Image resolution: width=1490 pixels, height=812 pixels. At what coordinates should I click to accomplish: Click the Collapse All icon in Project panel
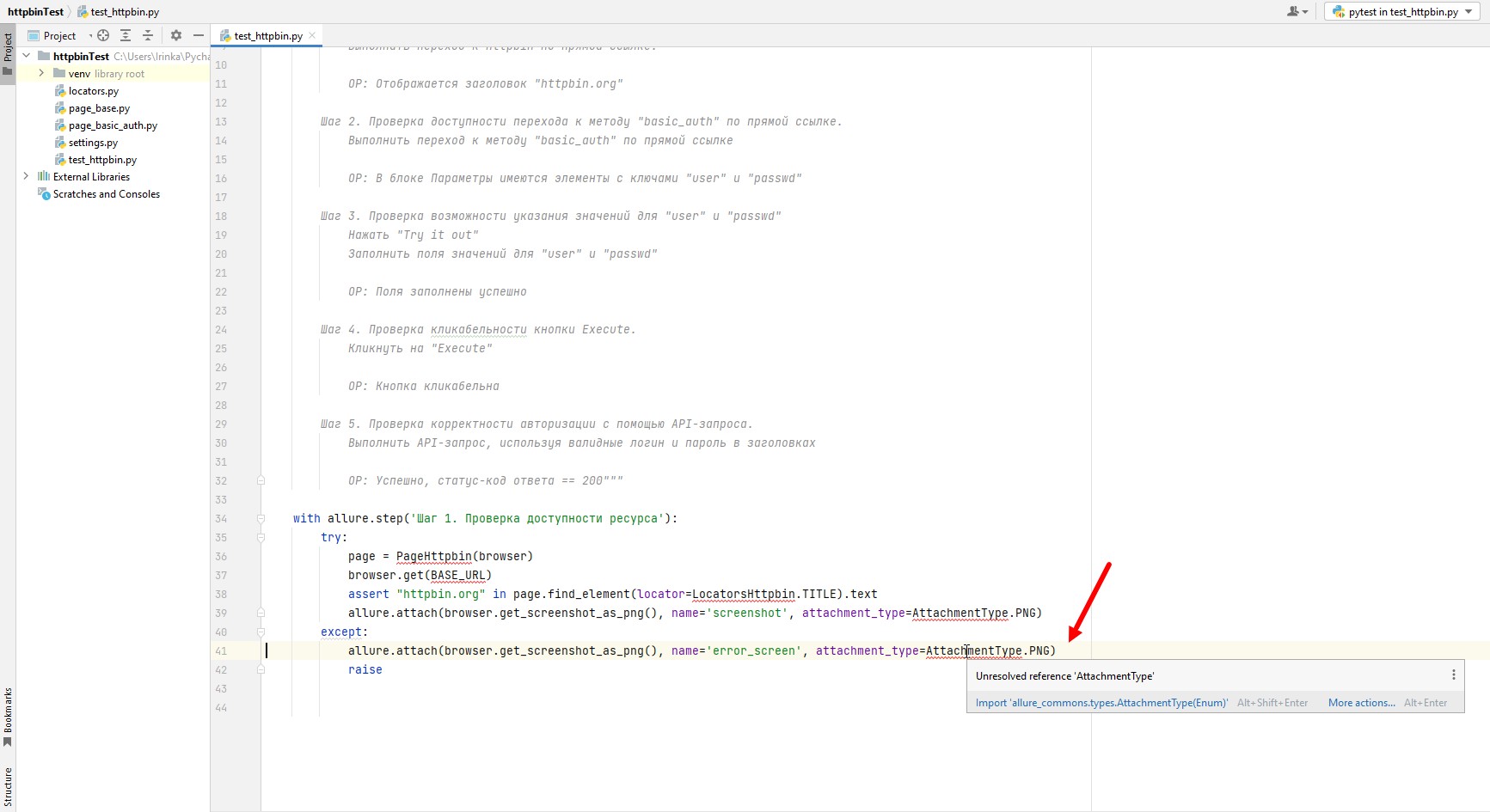(148, 35)
